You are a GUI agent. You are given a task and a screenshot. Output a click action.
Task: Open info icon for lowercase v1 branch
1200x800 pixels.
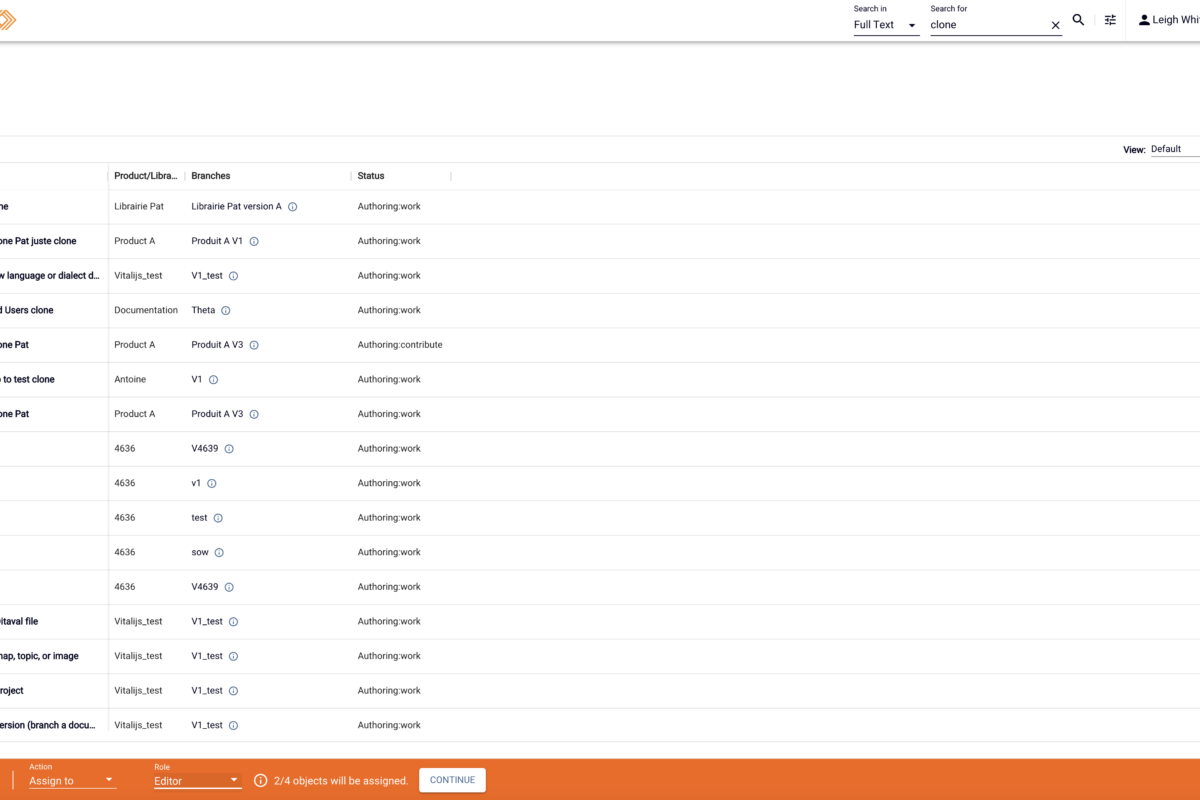point(212,483)
